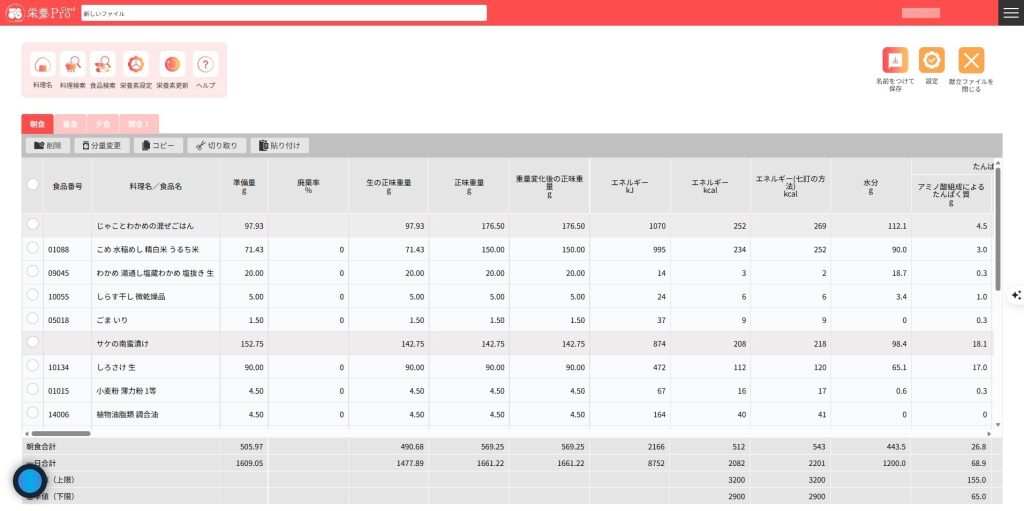Click the 分量変更 change quantity button
The height and width of the screenshot is (511, 1024).
102,145
